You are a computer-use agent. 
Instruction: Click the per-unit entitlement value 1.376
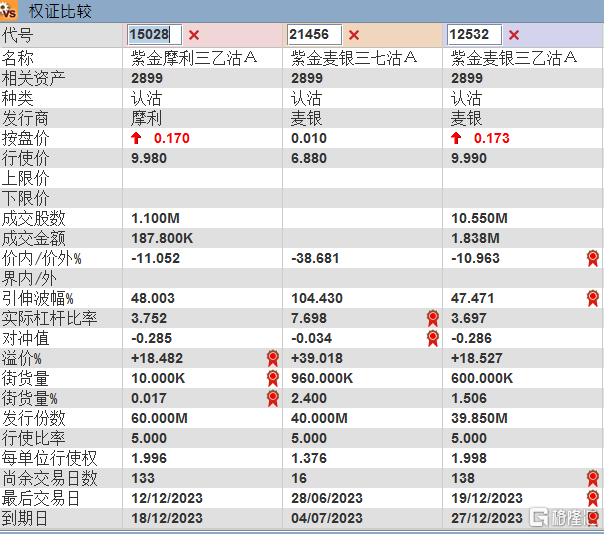(x=309, y=459)
